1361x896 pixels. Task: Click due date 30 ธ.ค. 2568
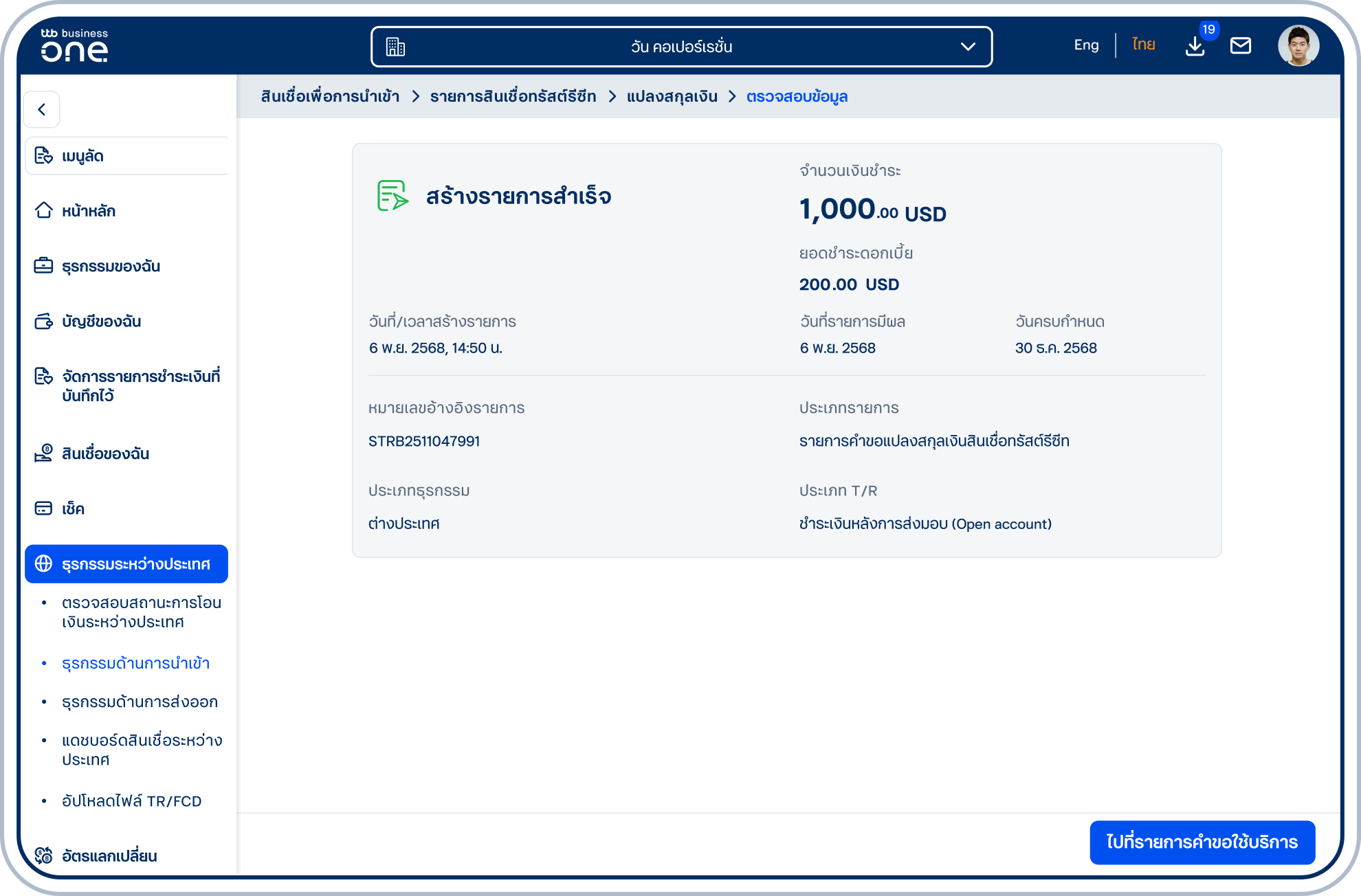pyautogui.click(x=1056, y=348)
